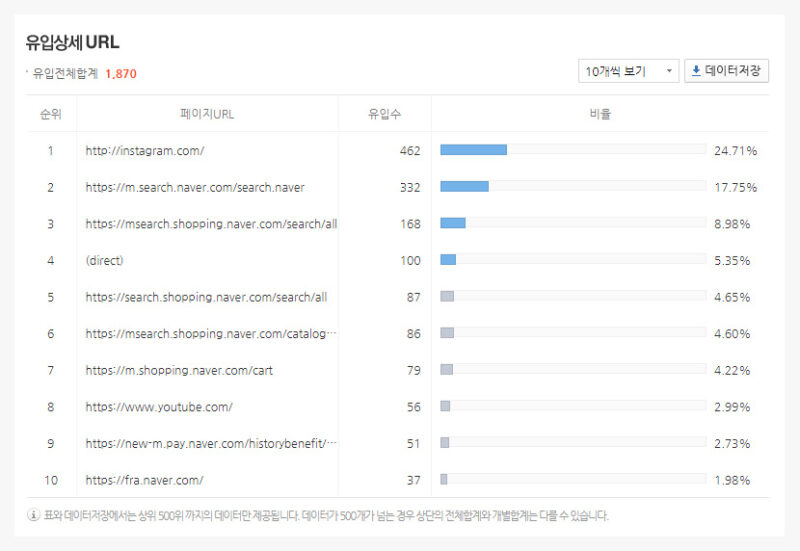Open the m.search.naver.com/search.naver link

195,187
